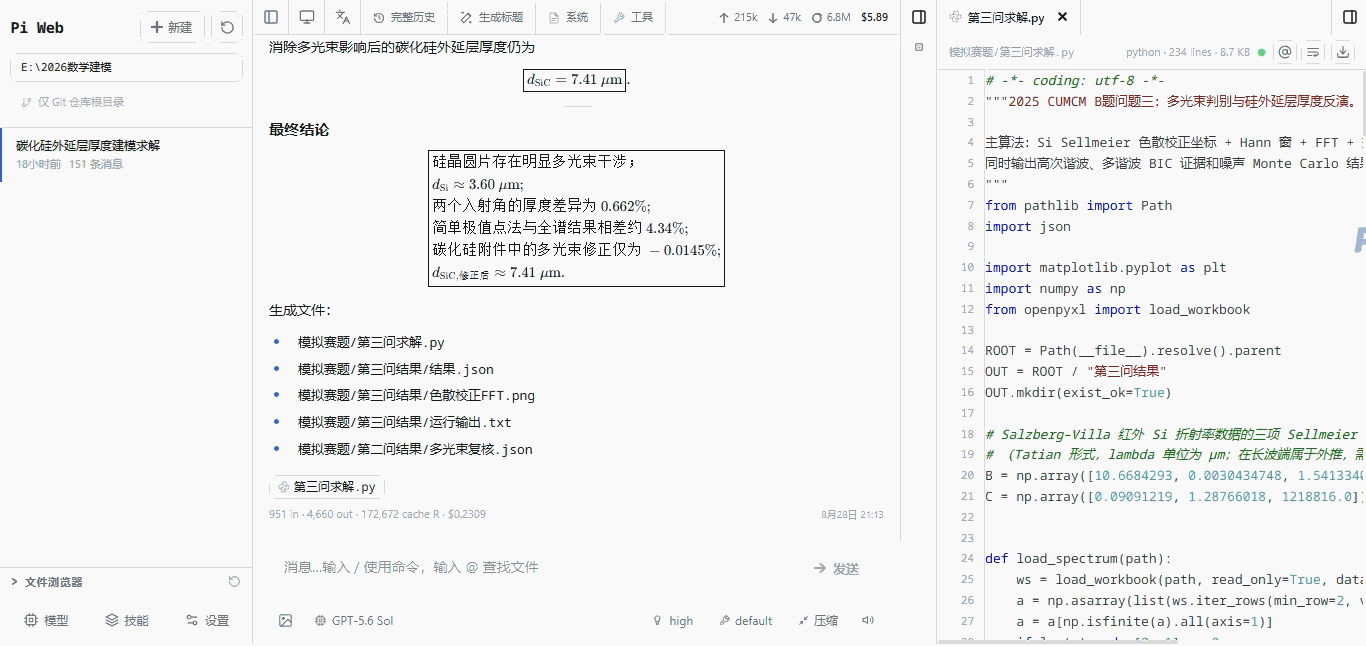Toggle word wrap icon in file viewer
This screenshot has width=1366, height=646.
(x=1314, y=52)
